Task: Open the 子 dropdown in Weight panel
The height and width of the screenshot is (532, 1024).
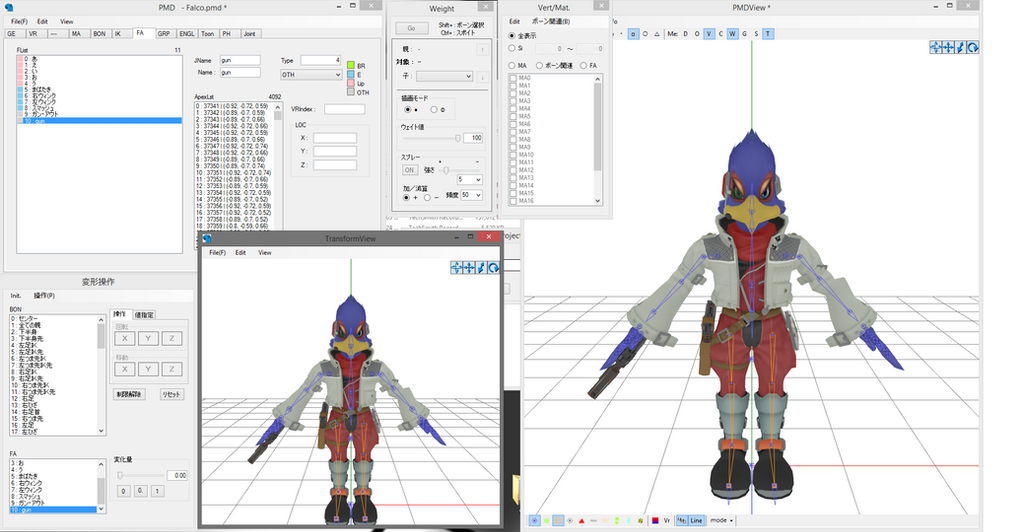Action: pyautogui.click(x=444, y=76)
